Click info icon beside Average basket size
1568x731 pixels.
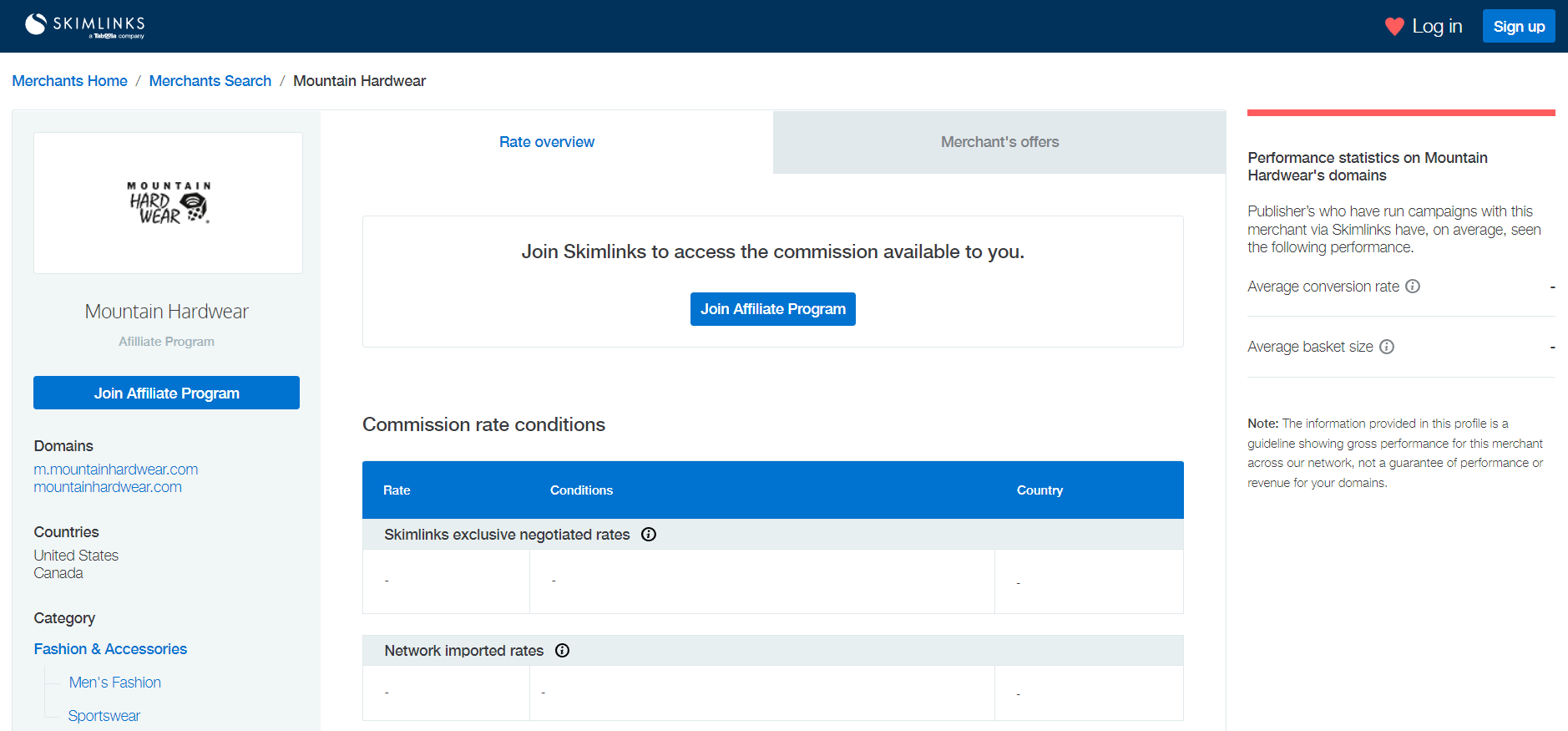(1386, 347)
